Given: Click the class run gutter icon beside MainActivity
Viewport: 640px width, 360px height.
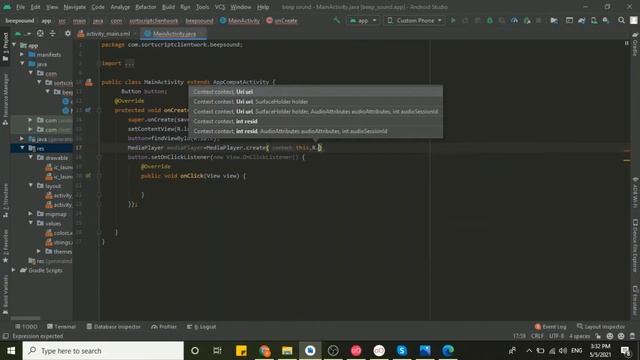Looking at the screenshot, I should [x=89, y=82].
